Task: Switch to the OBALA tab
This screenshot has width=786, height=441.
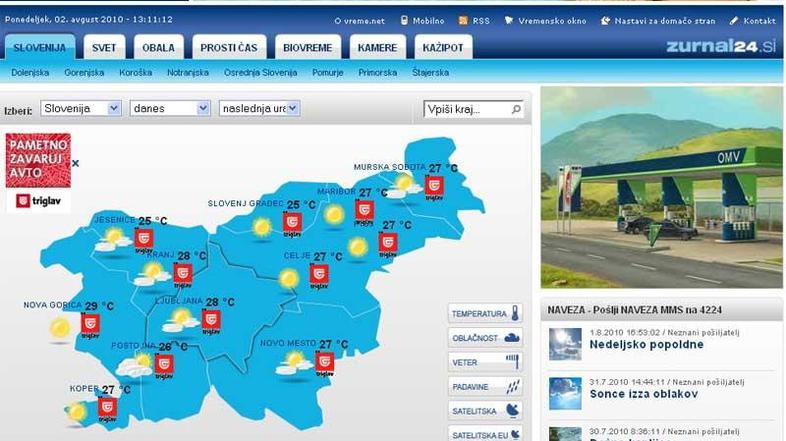Action: point(158,48)
